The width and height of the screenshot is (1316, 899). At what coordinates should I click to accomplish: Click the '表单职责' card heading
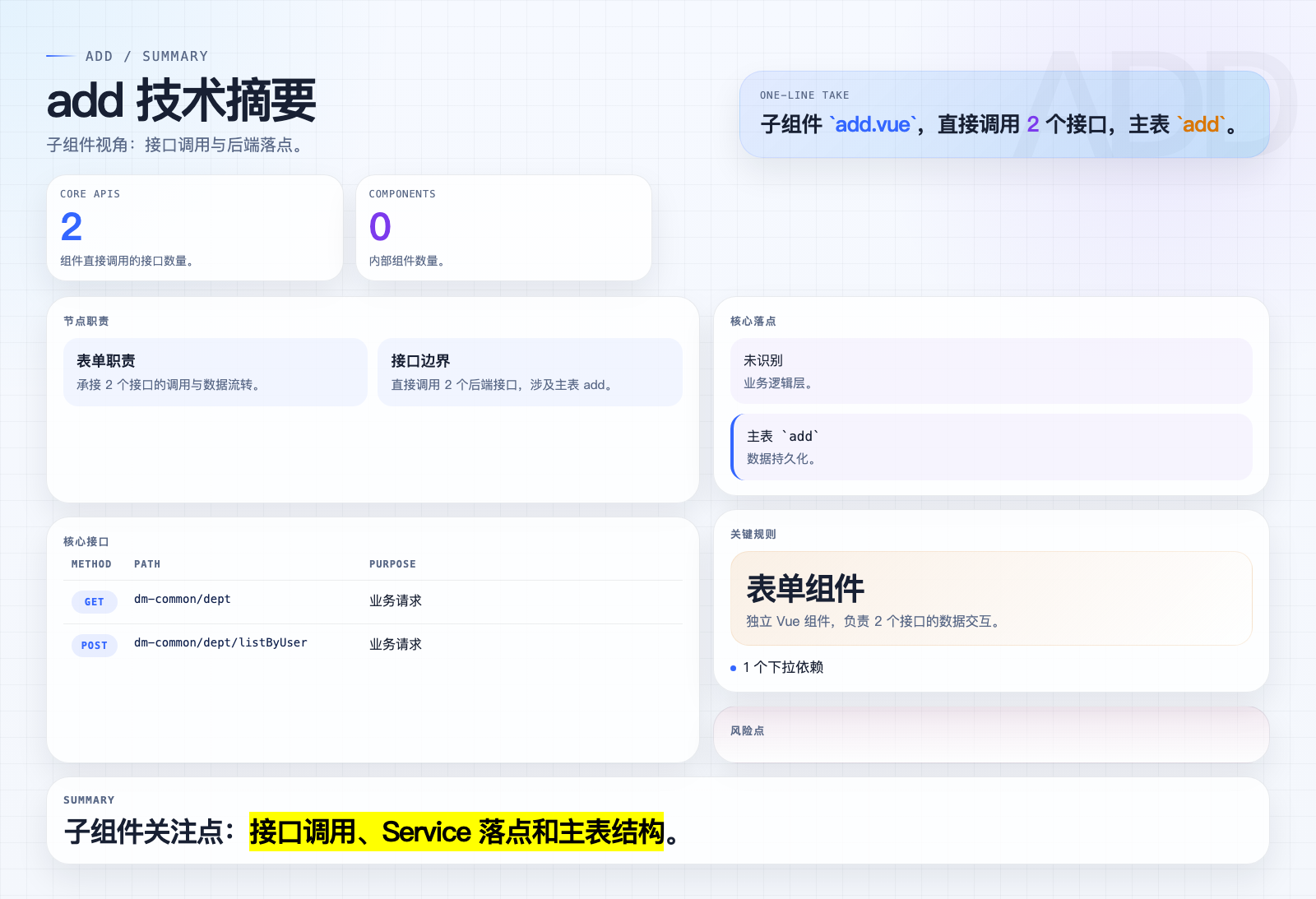(106, 360)
